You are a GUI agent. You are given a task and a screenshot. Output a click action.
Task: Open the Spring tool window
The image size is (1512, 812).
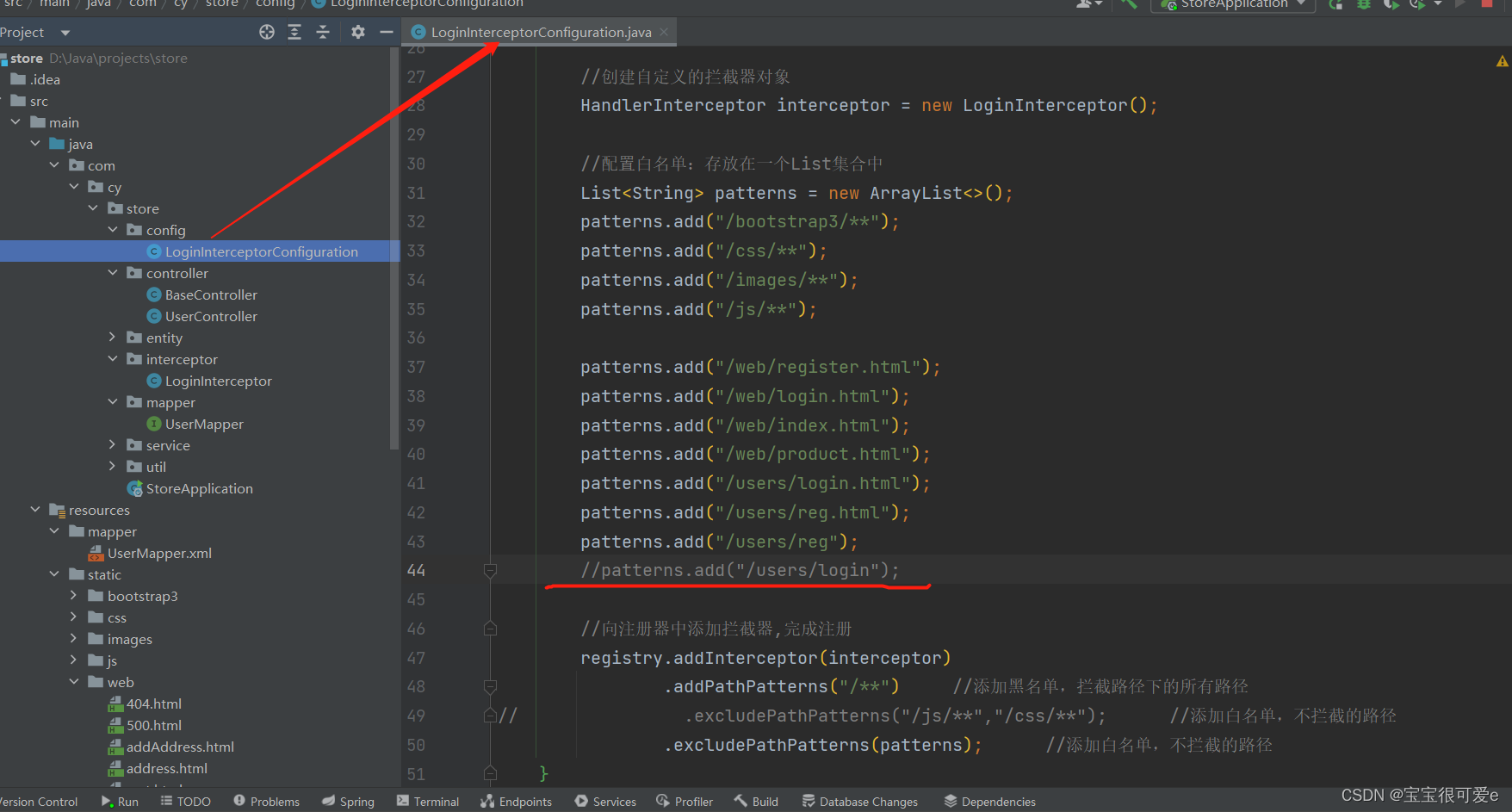pyautogui.click(x=348, y=801)
